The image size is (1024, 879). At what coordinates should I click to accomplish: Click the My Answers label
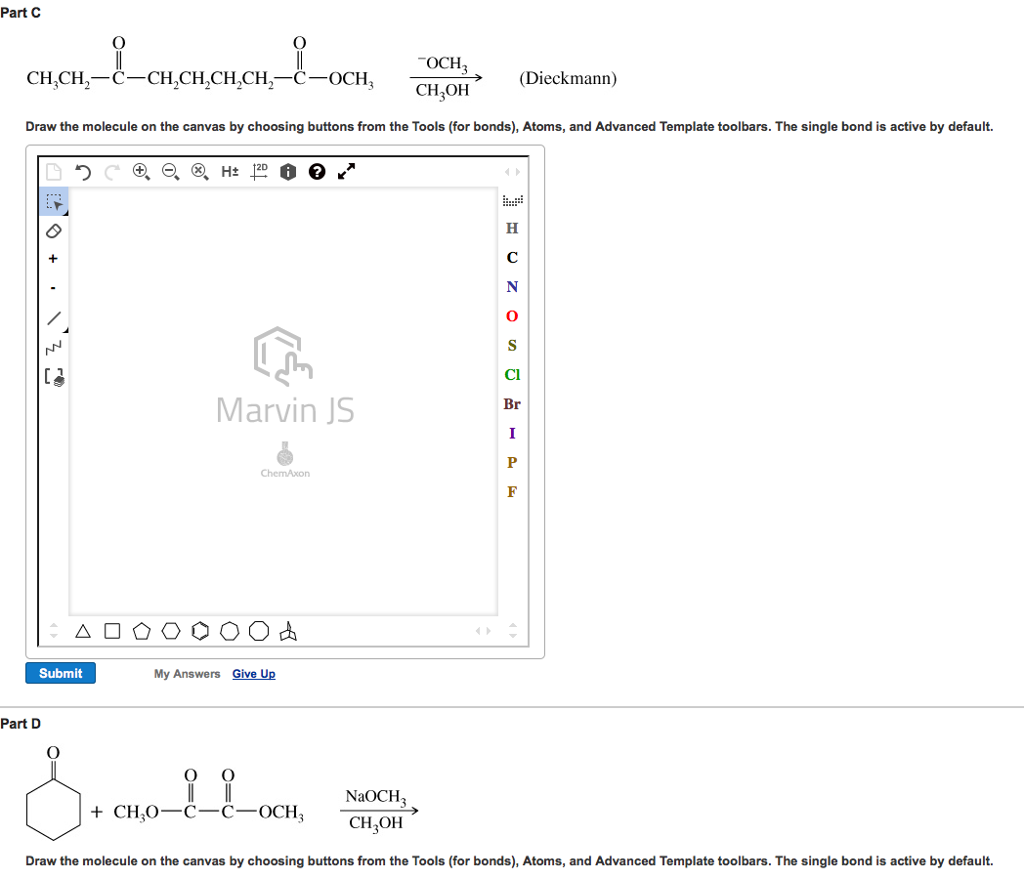(x=187, y=674)
